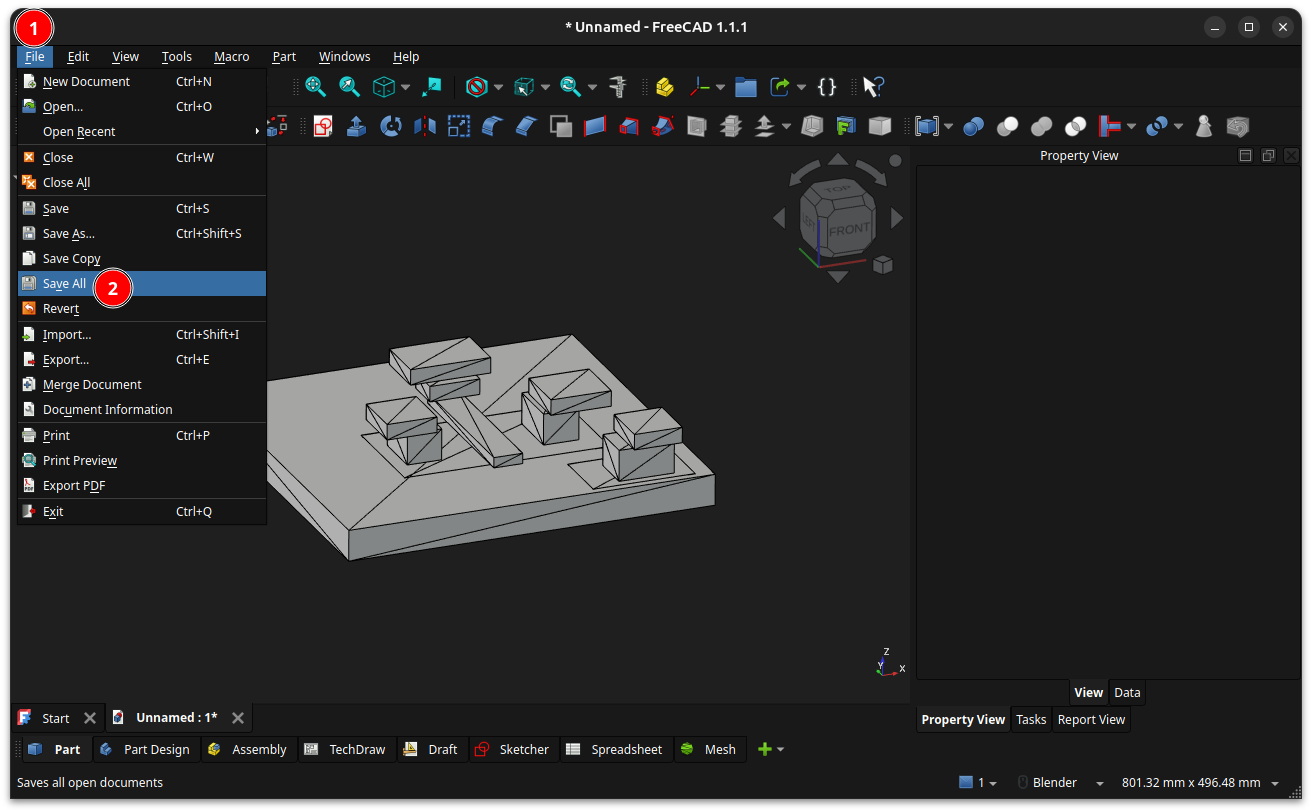
Task: Click the Align to Selection icon
Action: tap(432, 87)
